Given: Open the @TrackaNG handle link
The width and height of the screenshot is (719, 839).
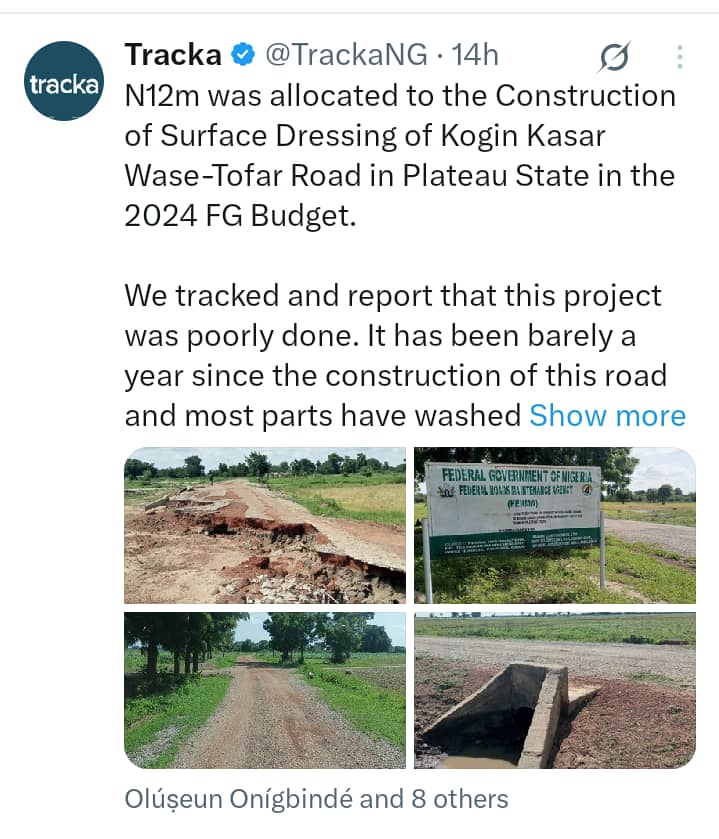Looking at the screenshot, I should tap(345, 55).
